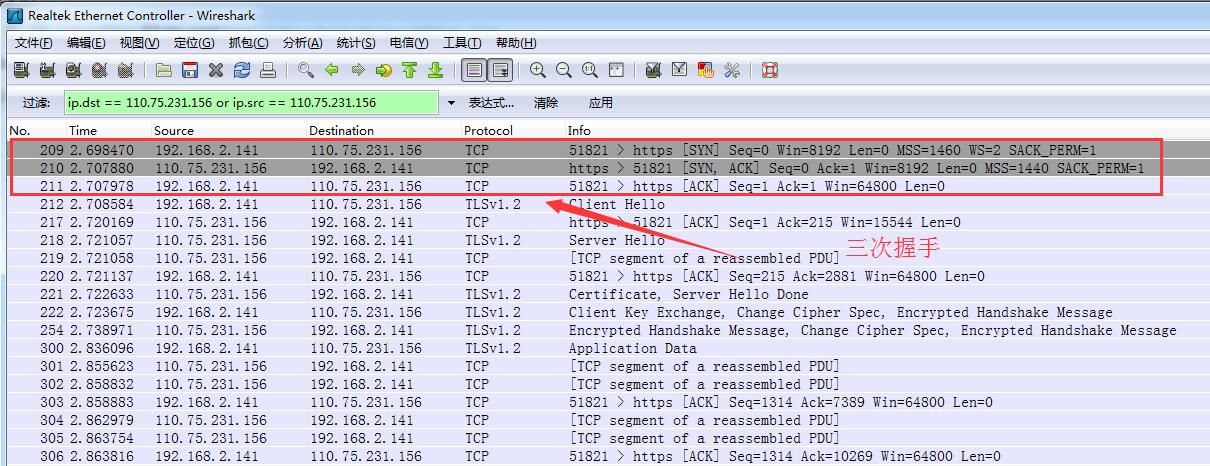Open the 分析(A) menu
Screen dimensions: 1210x466
pos(302,43)
